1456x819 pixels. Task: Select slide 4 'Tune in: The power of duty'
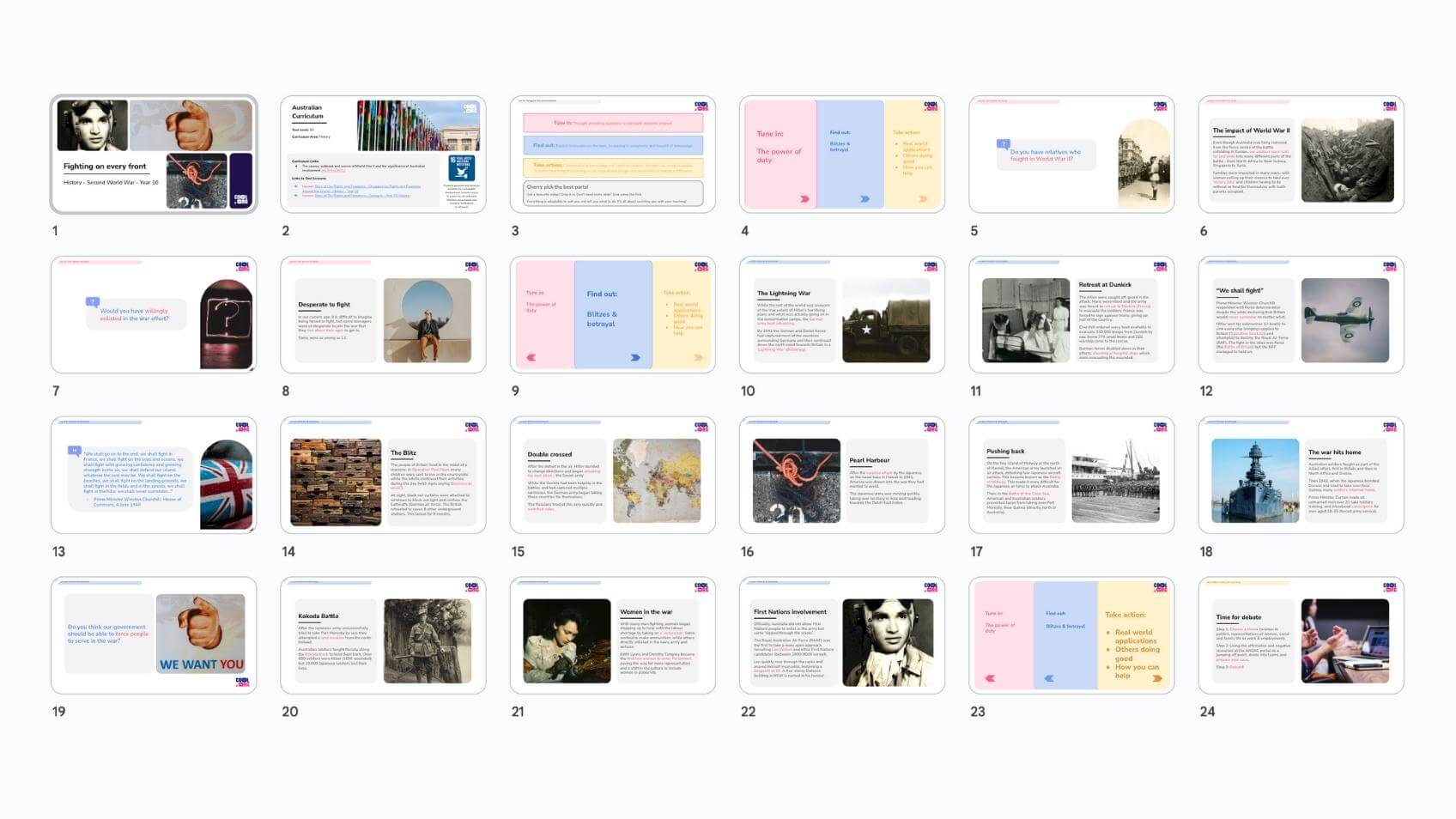[841, 155]
